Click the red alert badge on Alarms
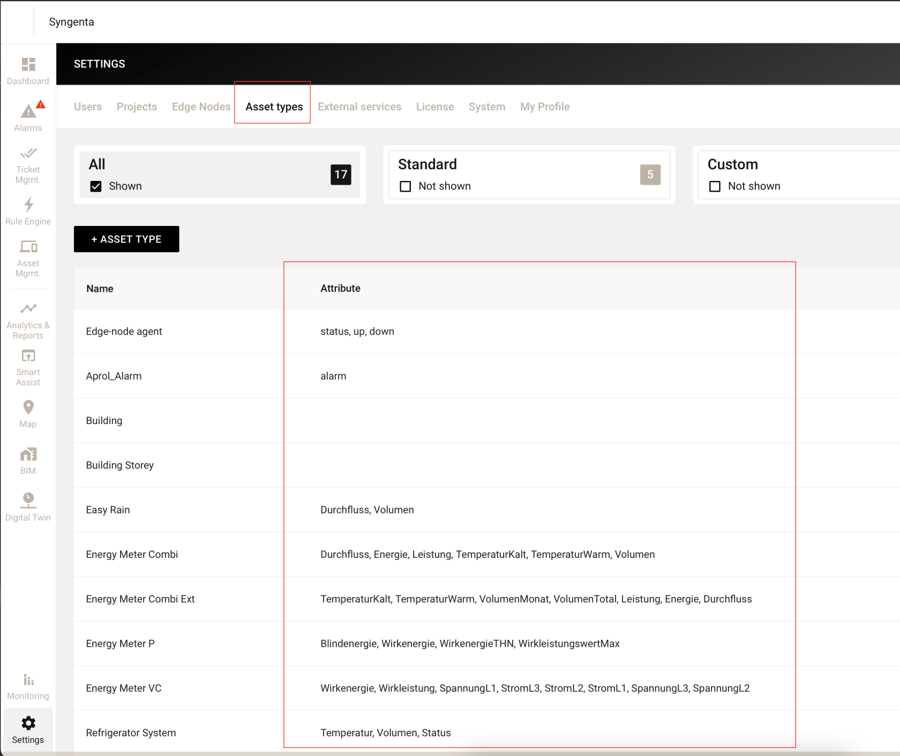900x756 pixels. click(x=41, y=104)
